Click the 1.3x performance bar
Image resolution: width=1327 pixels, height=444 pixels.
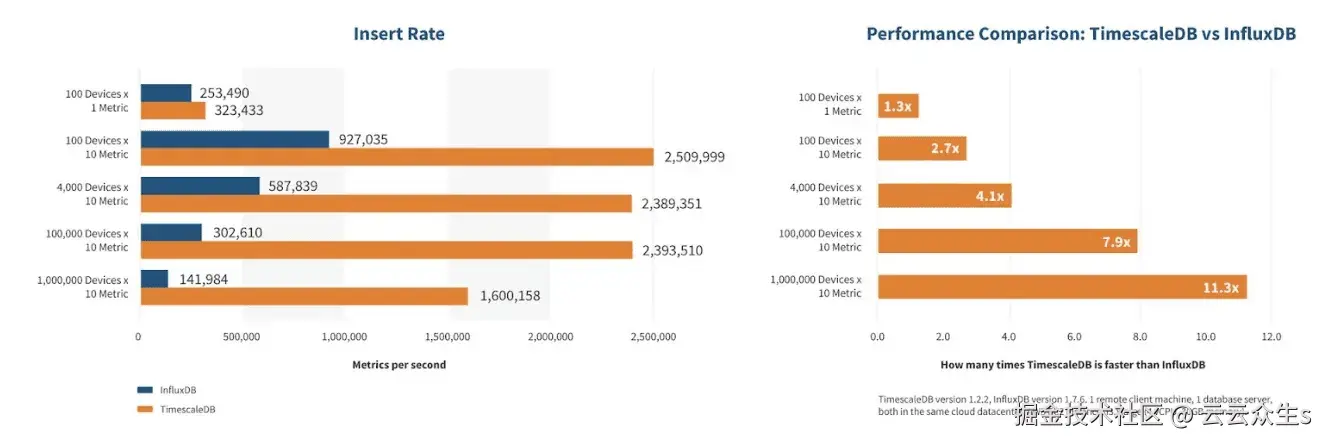click(x=898, y=106)
